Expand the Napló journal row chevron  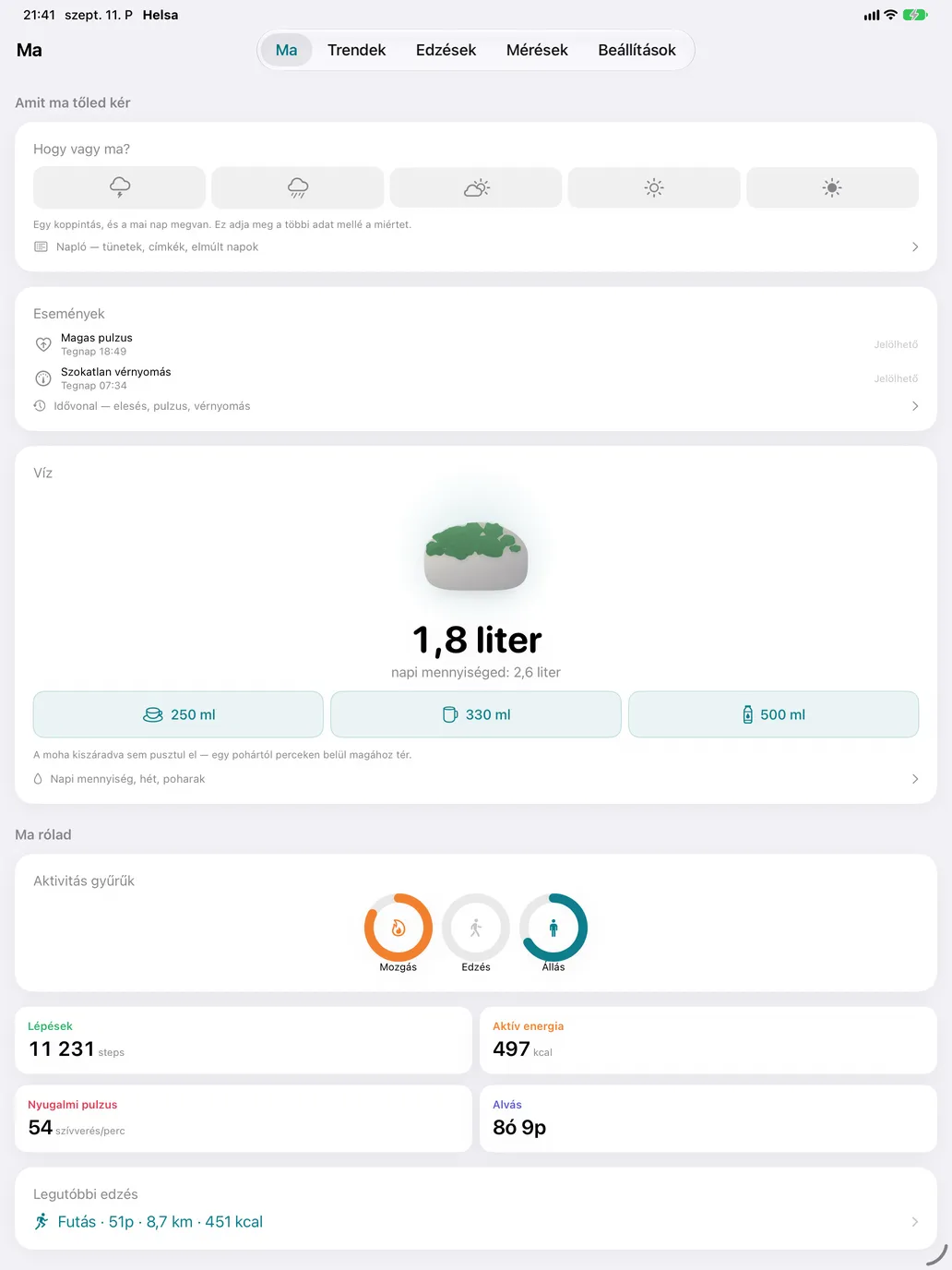915,247
